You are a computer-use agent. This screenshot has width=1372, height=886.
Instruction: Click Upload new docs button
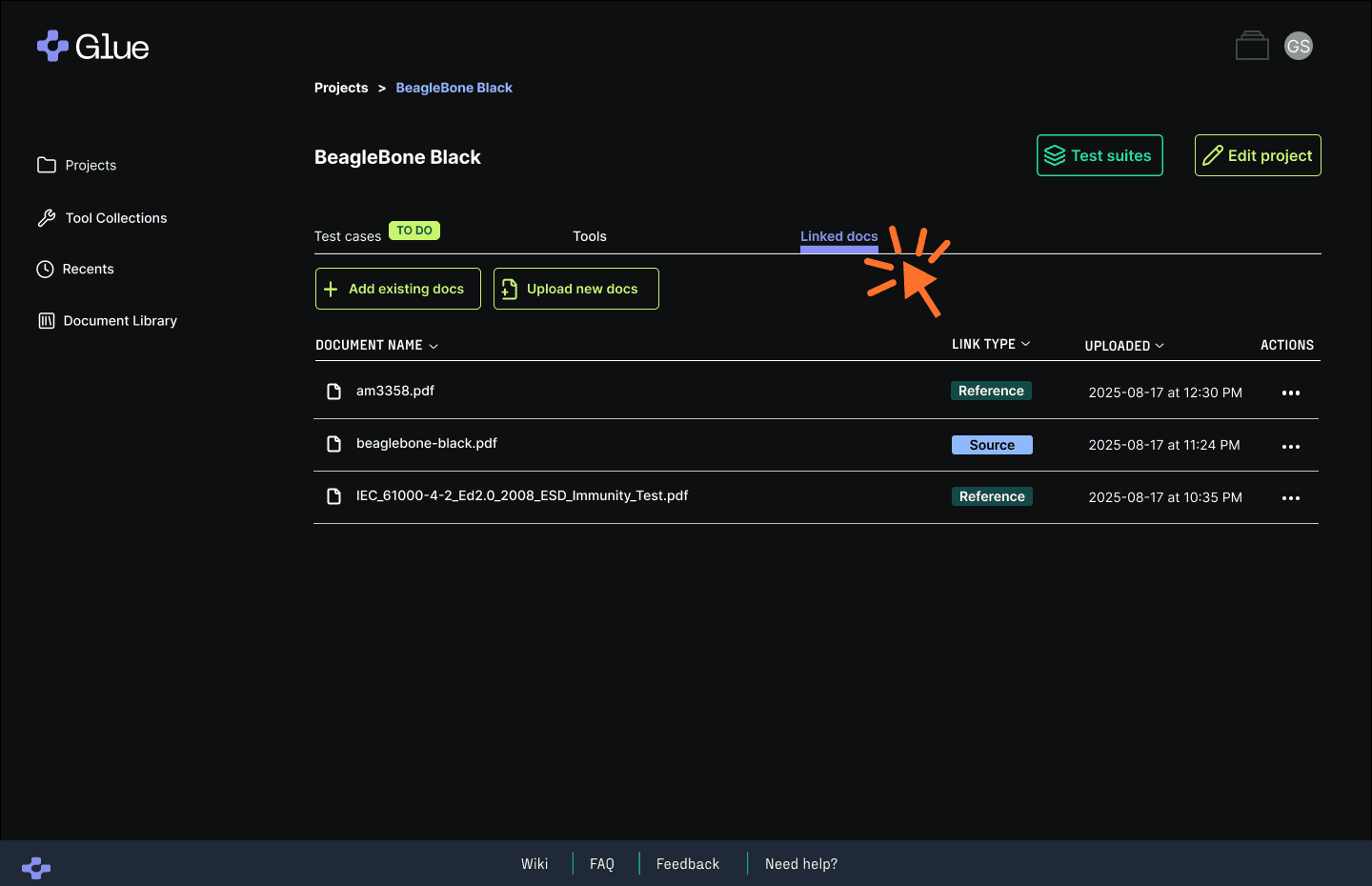click(576, 289)
